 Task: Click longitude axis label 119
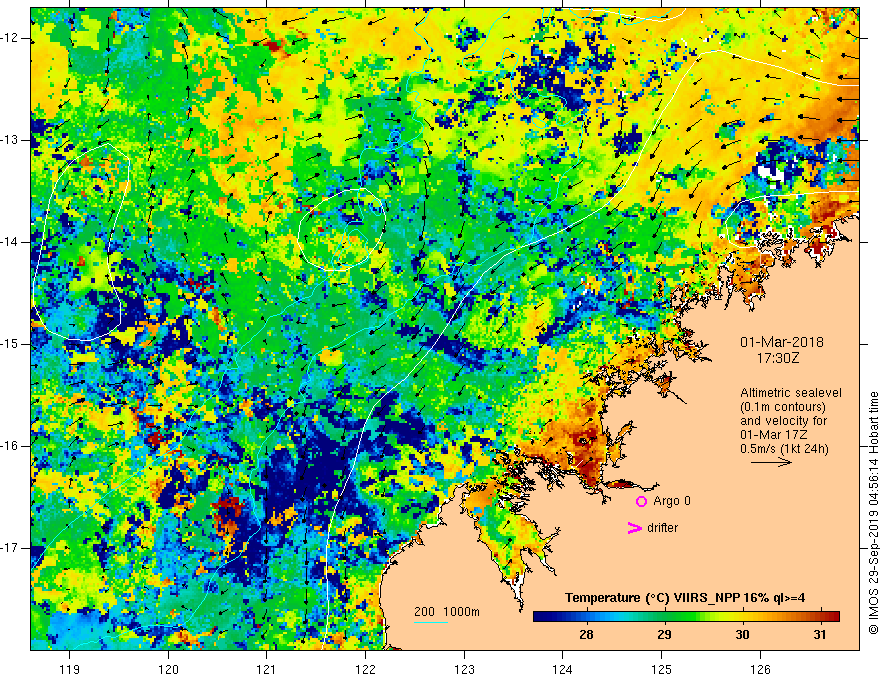(x=70, y=669)
